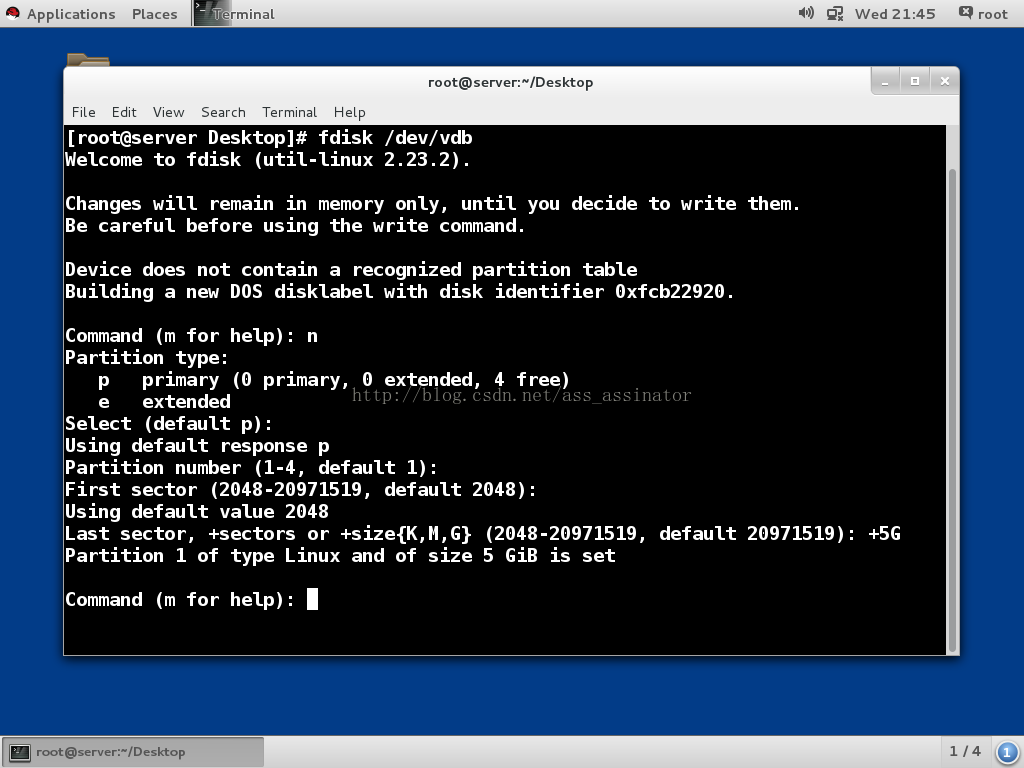Open the File menu in terminal
Screen dimensions: 1024x768
pyautogui.click(x=84, y=112)
